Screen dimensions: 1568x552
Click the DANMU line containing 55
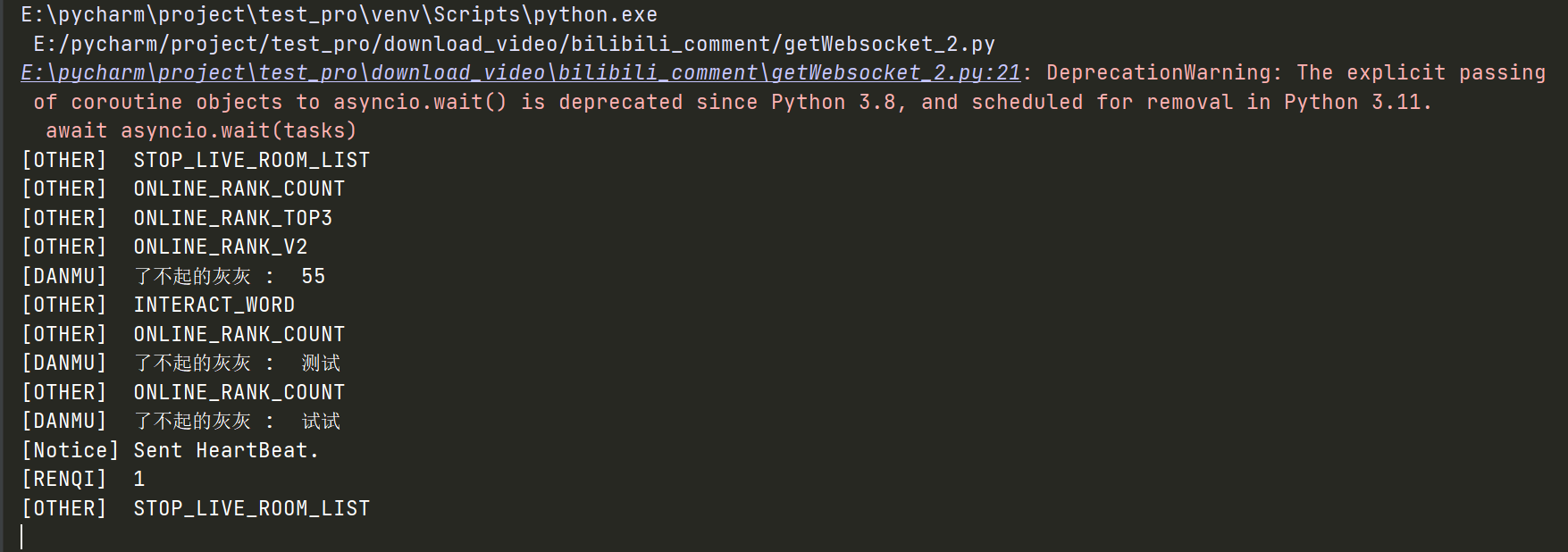coord(173,276)
